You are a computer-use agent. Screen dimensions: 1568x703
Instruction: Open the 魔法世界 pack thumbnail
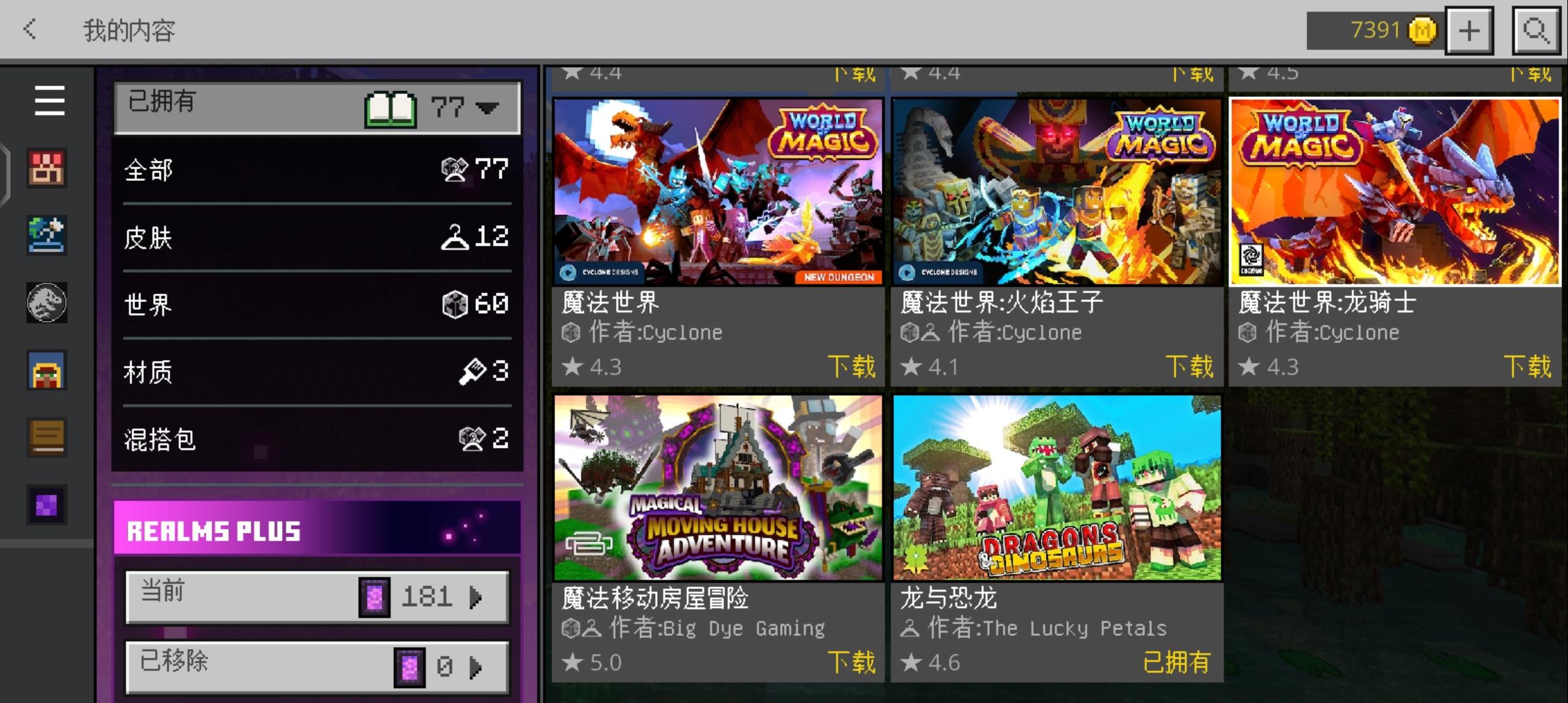(718, 192)
